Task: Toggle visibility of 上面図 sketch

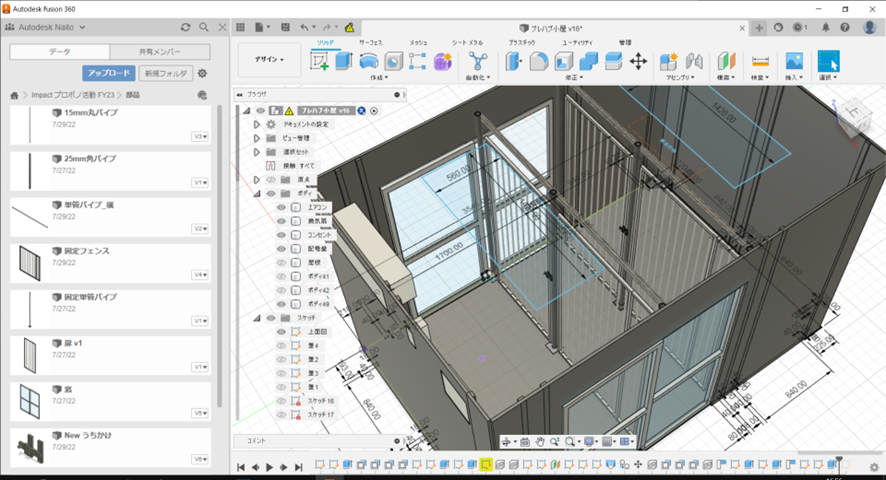Action: 282,331
